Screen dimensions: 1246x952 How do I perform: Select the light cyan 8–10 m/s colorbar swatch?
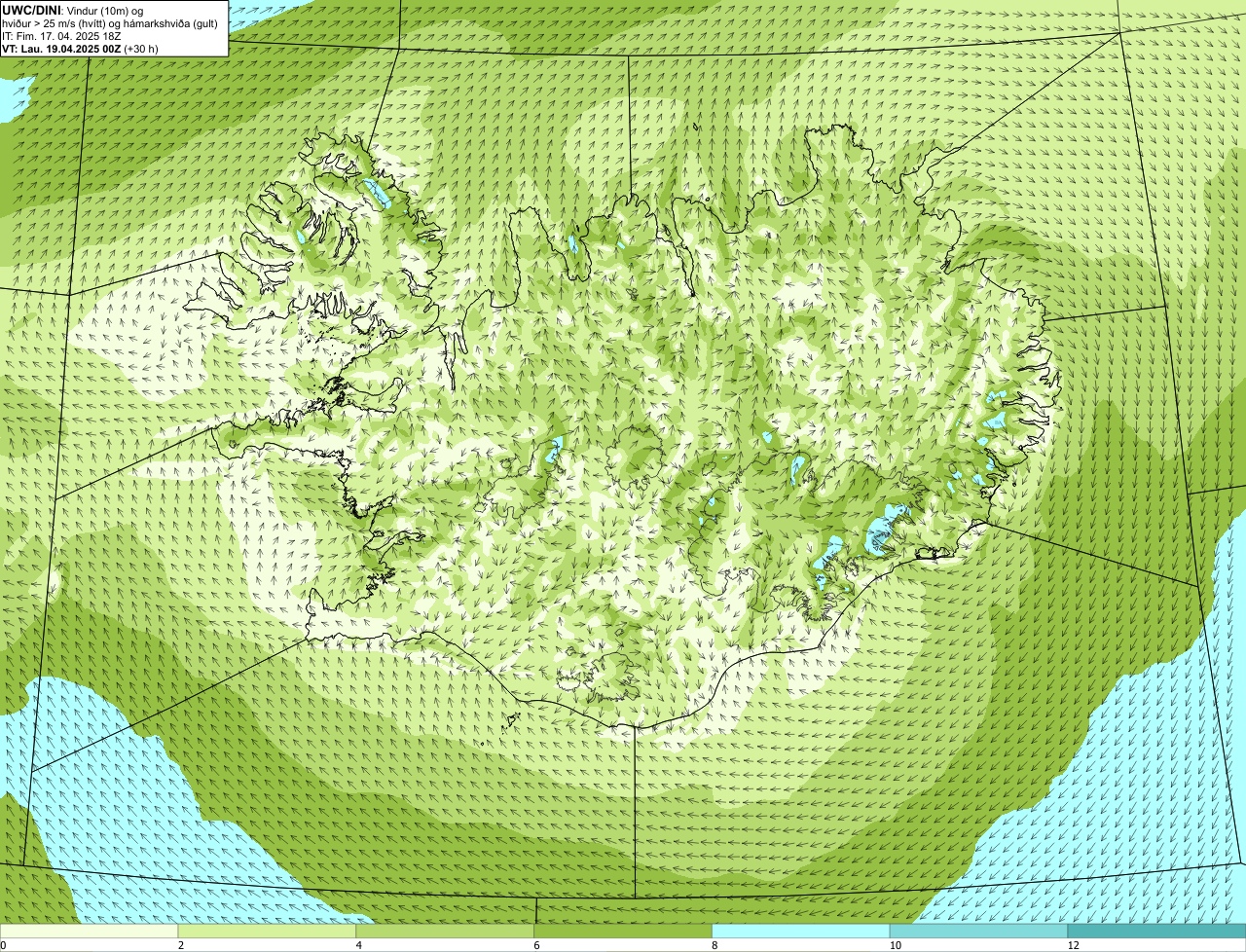(x=801, y=931)
